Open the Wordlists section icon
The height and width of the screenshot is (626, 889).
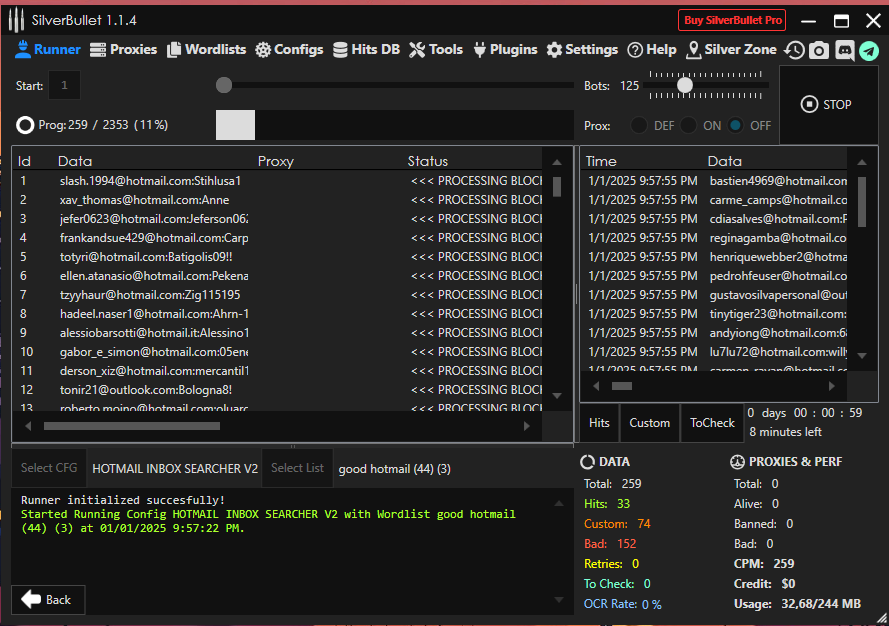pos(174,50)
